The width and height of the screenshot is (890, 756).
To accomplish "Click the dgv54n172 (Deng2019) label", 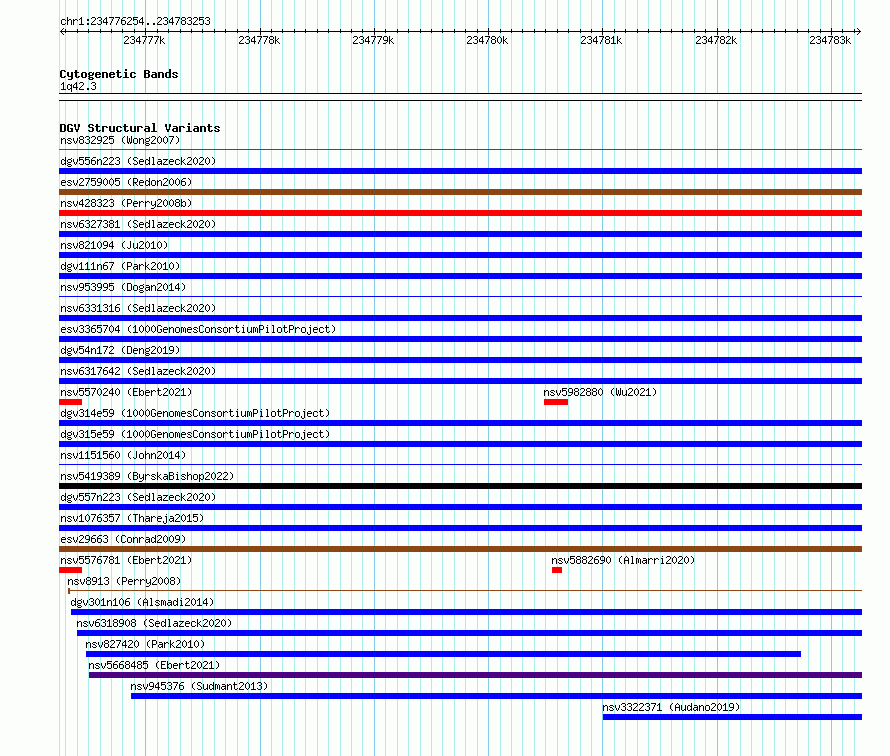I will click(120, 350).
